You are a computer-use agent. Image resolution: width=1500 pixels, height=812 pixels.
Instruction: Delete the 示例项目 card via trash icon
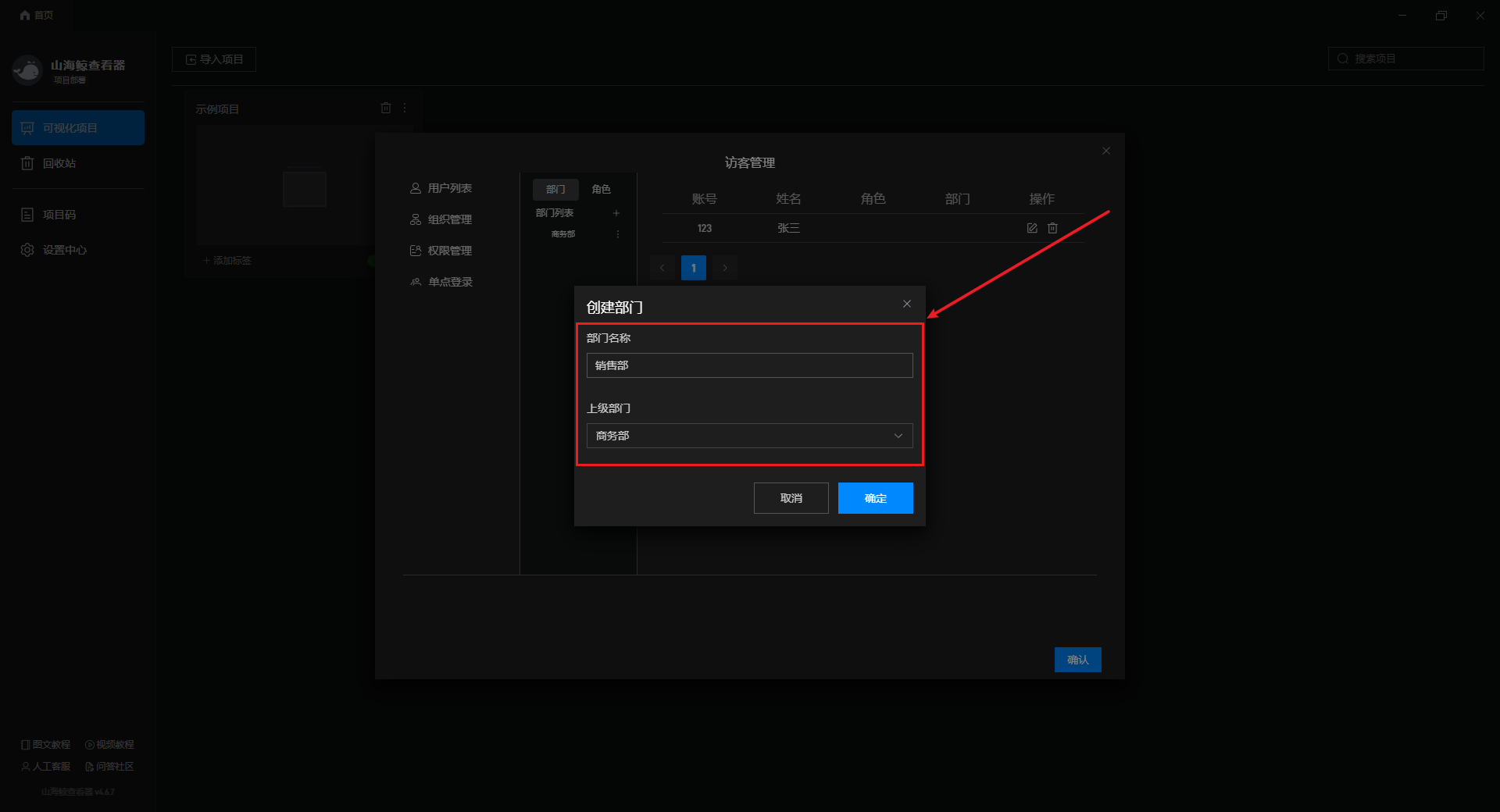pos(385,108)
